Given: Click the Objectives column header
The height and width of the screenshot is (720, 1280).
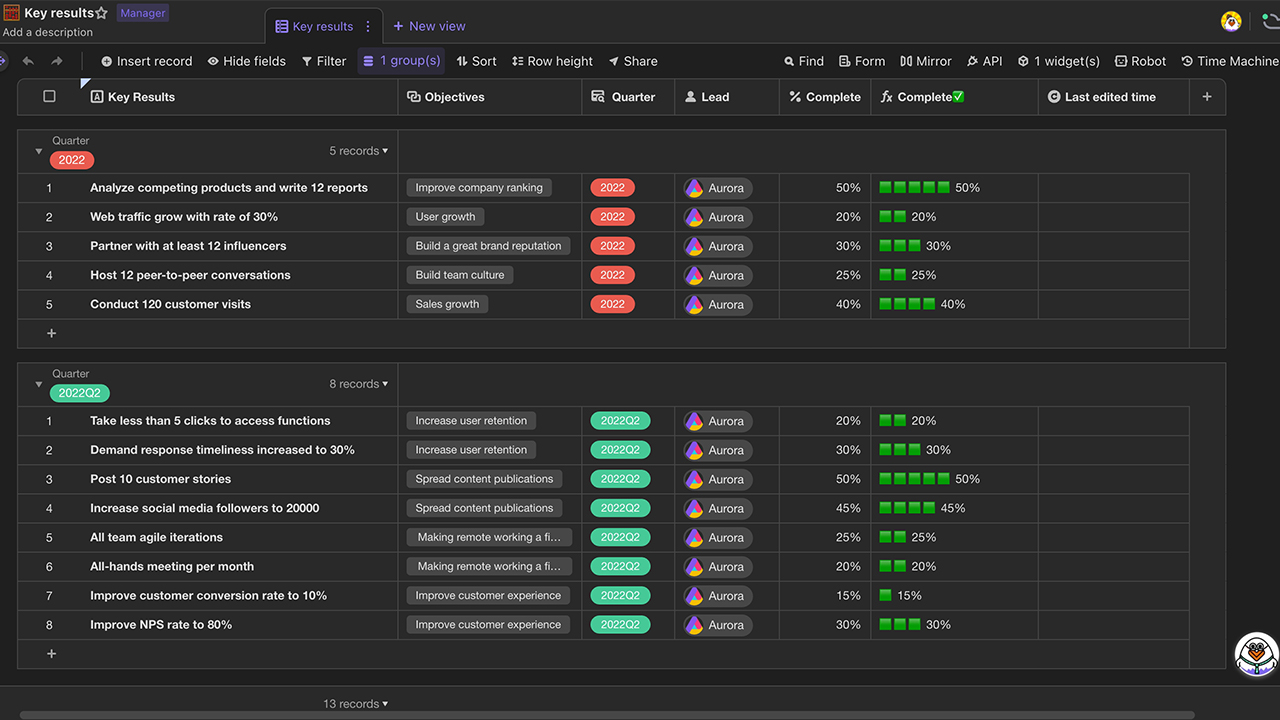Looking at the screenshot, I should click(x=490, y=97).
